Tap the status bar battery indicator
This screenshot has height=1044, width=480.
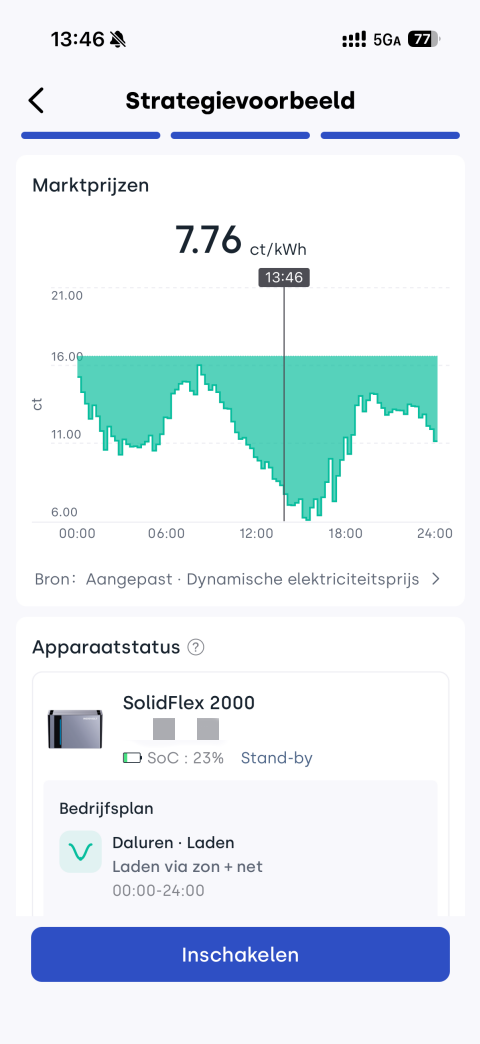(x=423, y=40)
